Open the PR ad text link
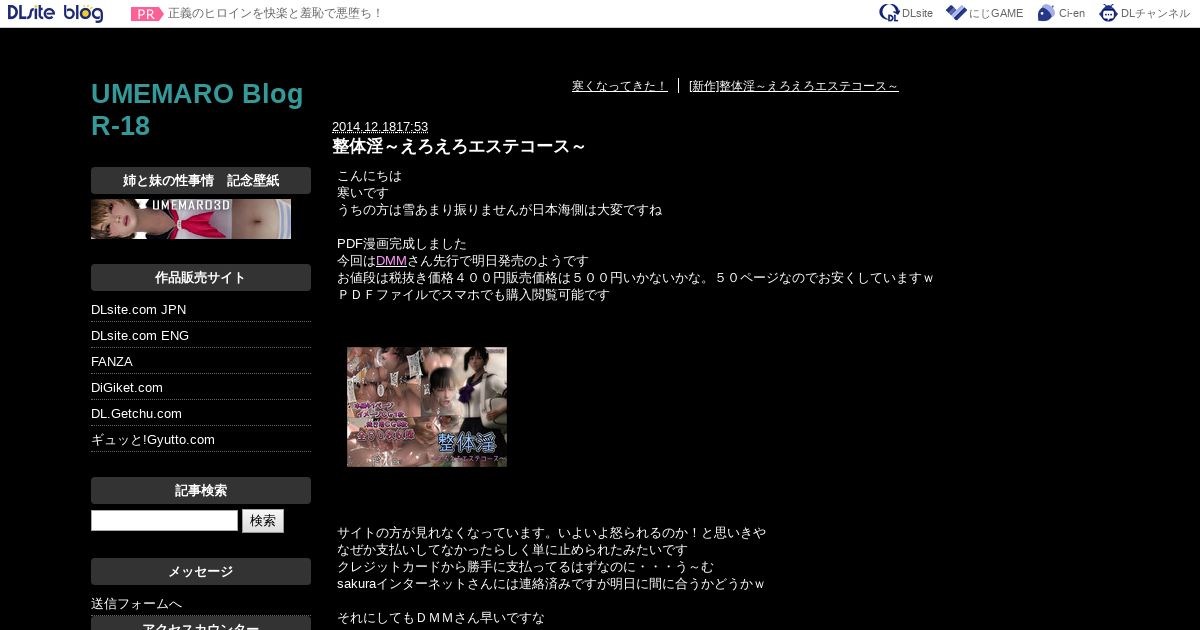1200x630 pixels. coord(275,14)
